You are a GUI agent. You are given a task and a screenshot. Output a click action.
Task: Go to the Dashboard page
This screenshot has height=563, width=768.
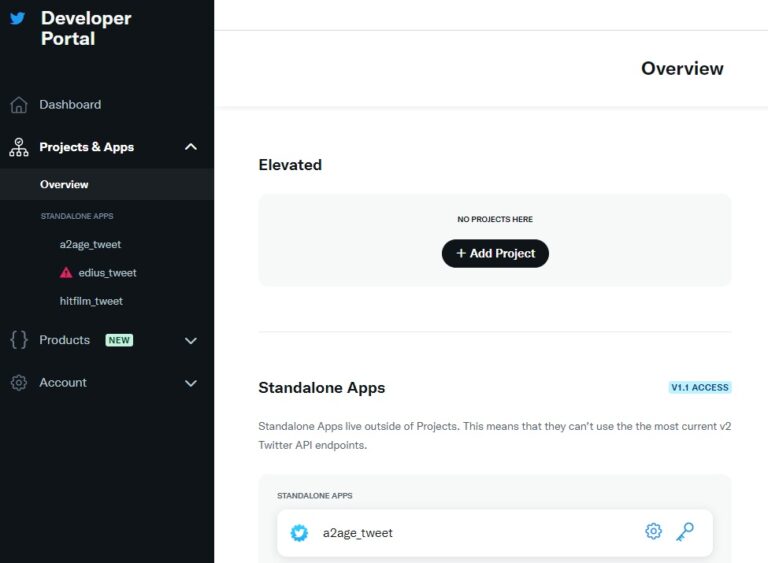[70, 105]
